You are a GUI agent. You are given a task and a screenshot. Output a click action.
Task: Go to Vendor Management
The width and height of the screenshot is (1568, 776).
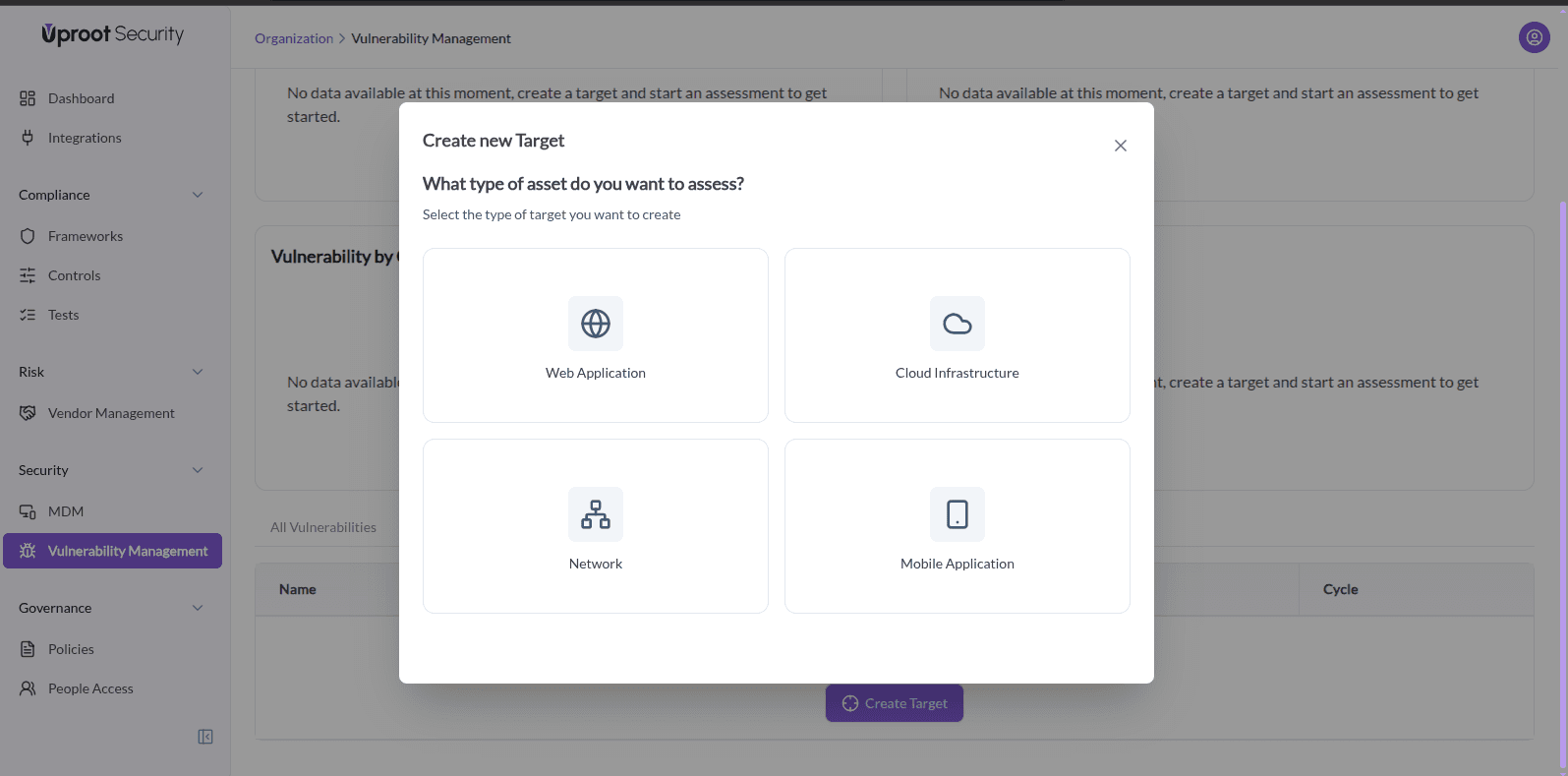111,413
